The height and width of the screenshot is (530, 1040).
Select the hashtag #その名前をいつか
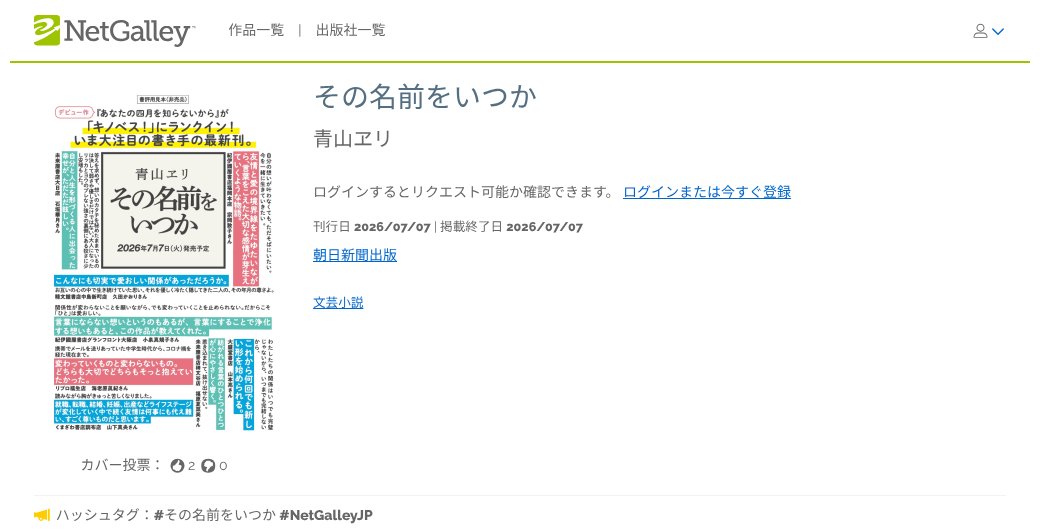(214, 515)
